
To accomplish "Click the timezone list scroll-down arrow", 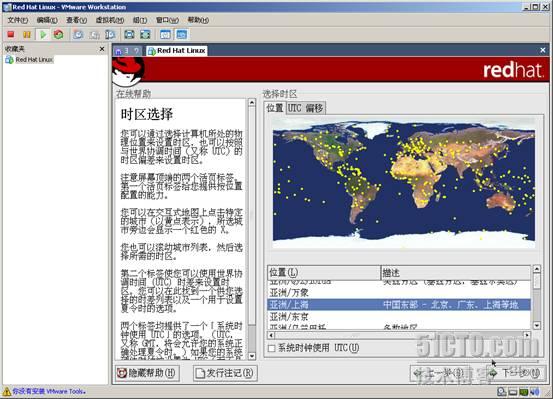I will click(x=536, y=325).
